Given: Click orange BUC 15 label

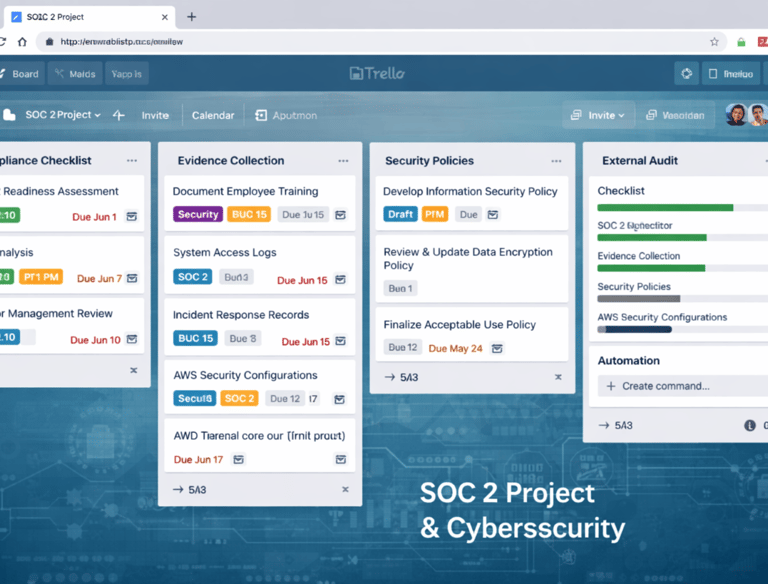Looking at the screenshot, I should click(x=249, y=214).
